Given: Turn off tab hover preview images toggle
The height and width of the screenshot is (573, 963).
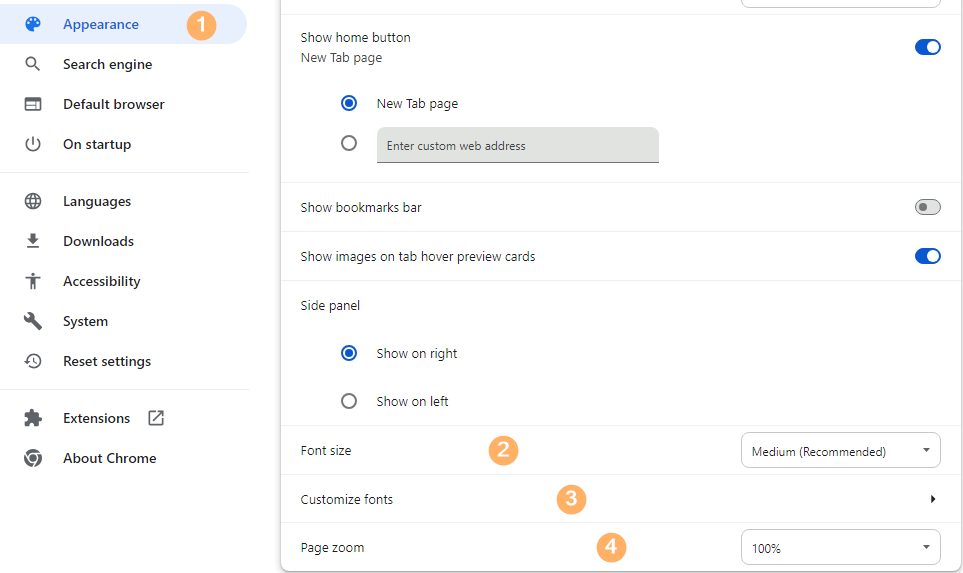Looking at the screenshot, I should pos(927,256).
